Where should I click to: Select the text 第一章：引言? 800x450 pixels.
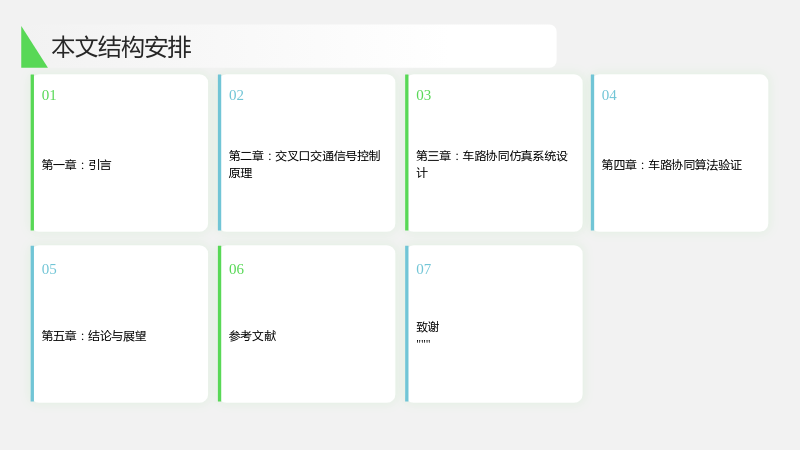click(x=77, y=165)
